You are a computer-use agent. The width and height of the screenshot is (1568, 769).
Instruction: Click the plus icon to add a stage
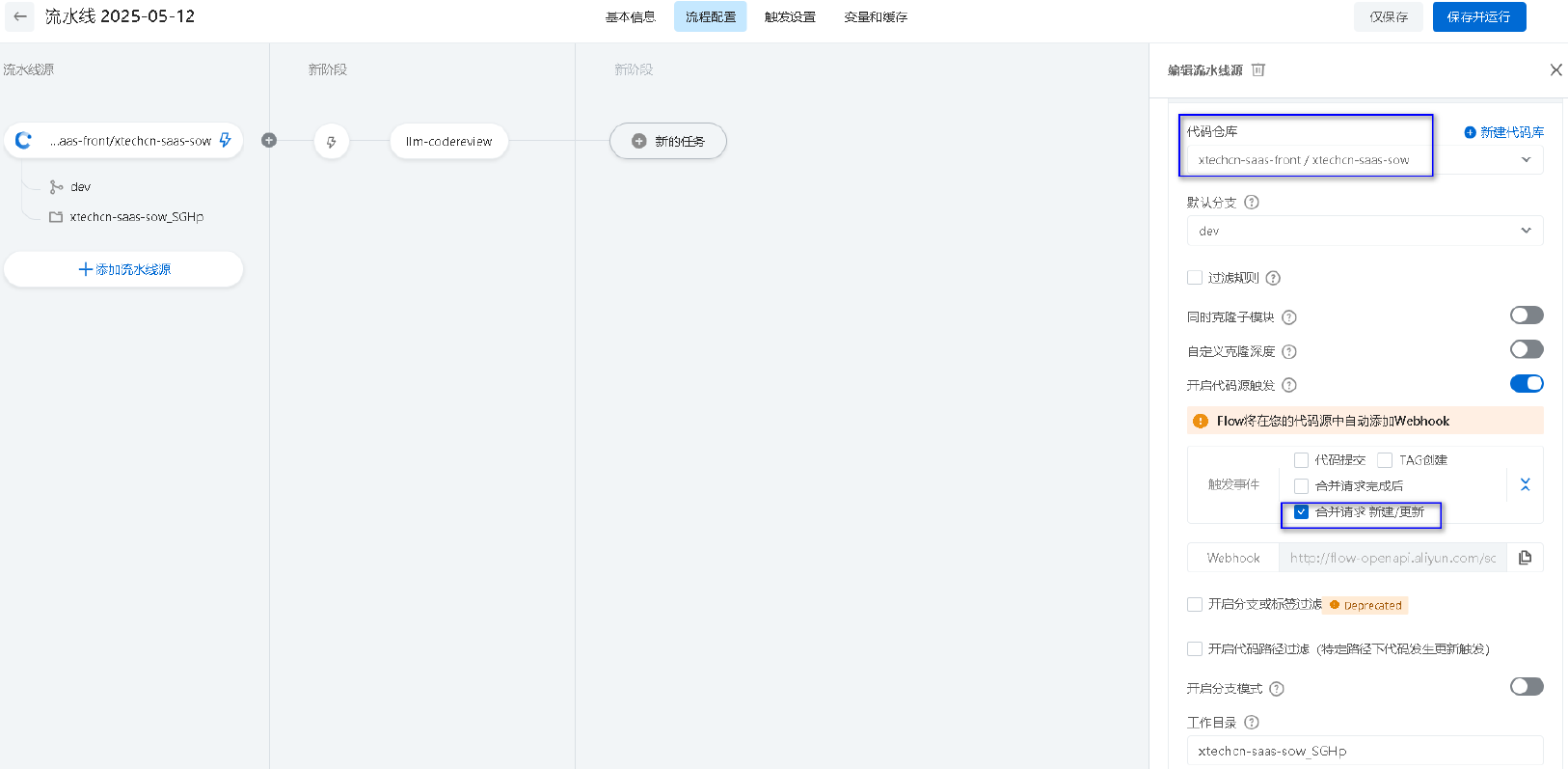(x=269, y=141)
